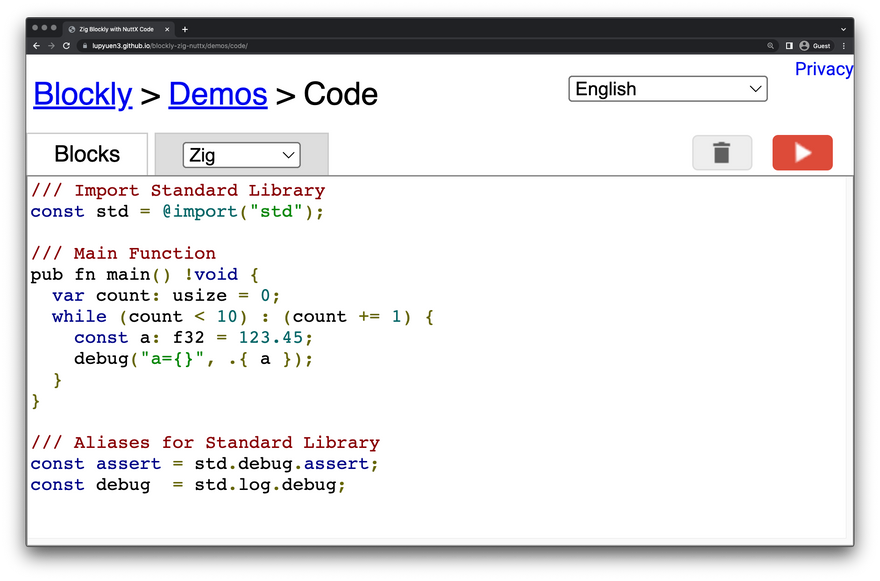Expand the Zig code language dropdown
The image size is (880, 581).
(241, 155)
